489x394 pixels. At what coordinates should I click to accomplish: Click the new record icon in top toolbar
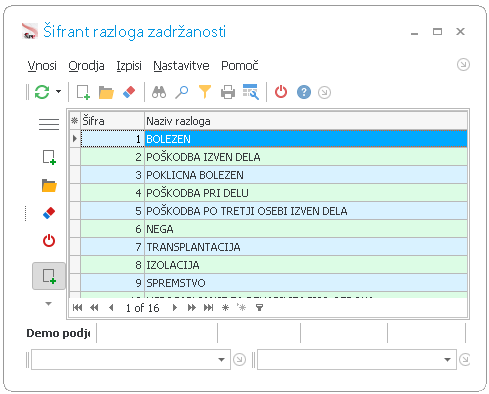point(83,92)
